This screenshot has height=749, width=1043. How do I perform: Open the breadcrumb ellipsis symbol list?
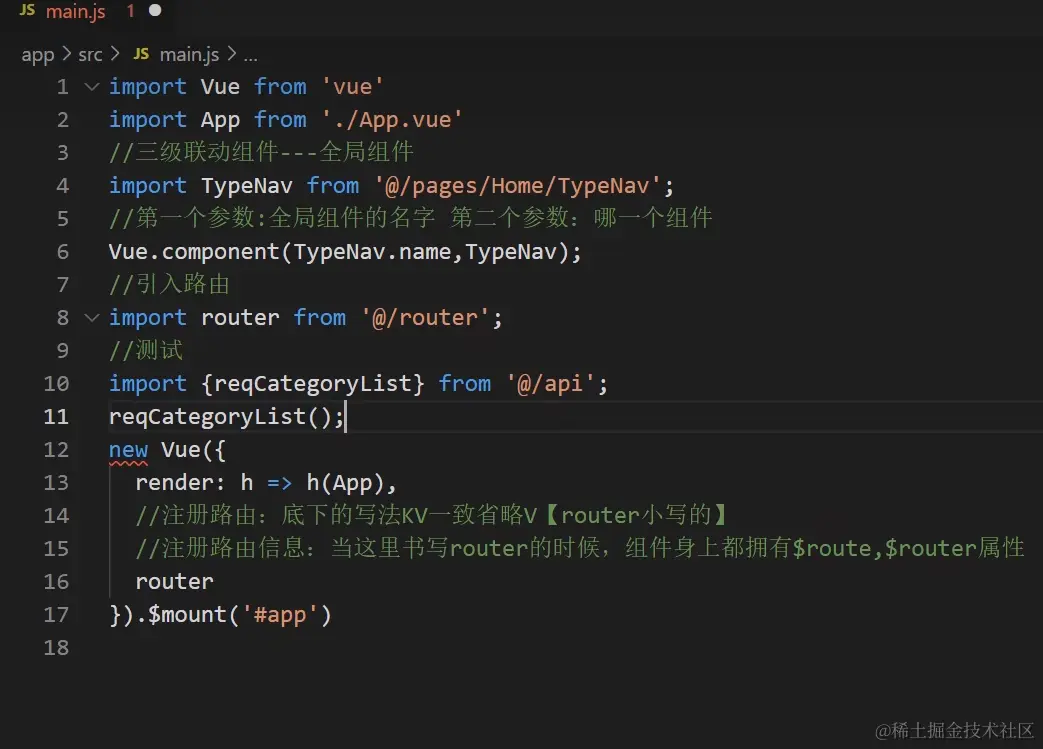(x=250, y=56)
